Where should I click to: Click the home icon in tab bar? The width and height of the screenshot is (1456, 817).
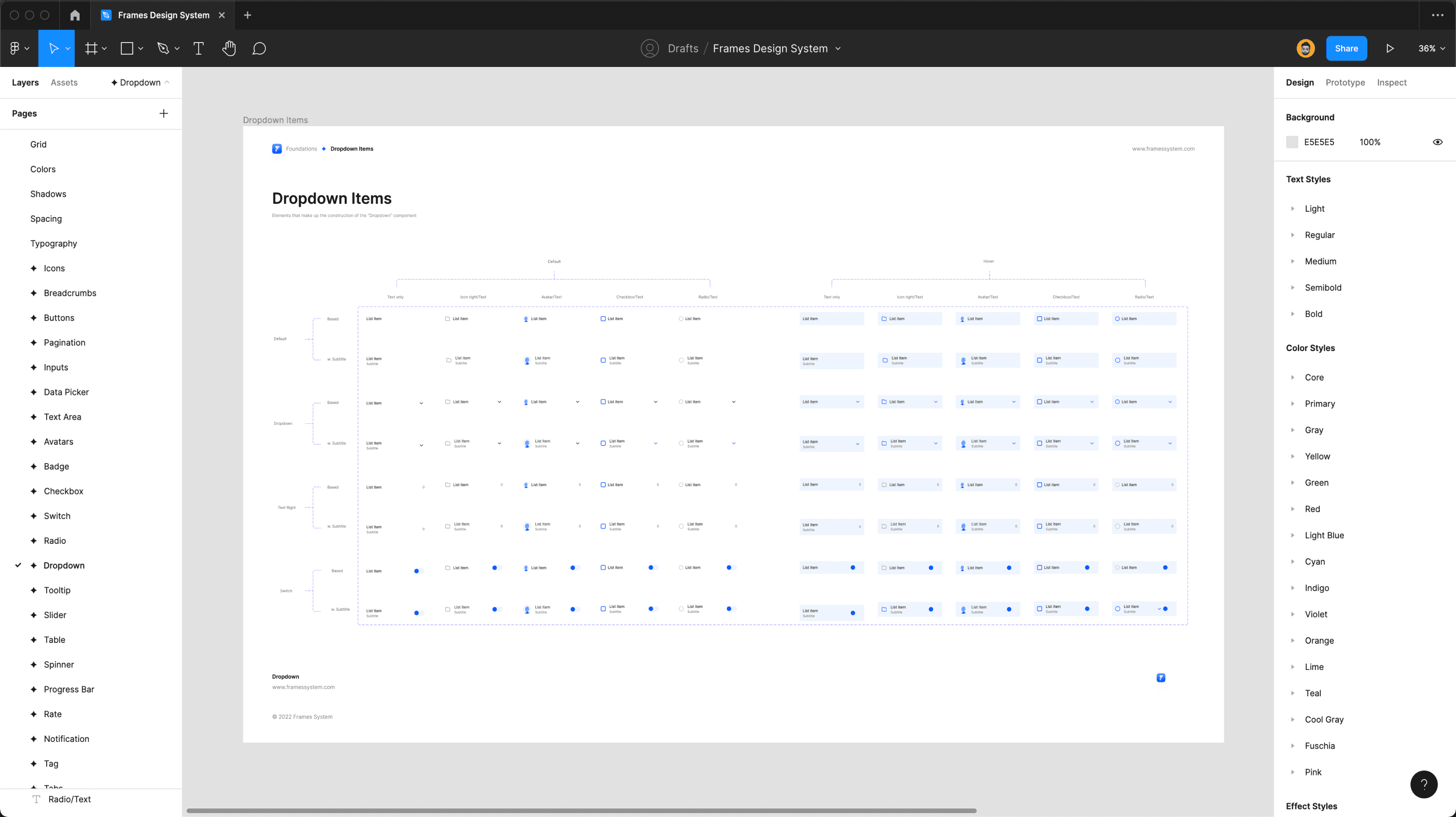75,15
